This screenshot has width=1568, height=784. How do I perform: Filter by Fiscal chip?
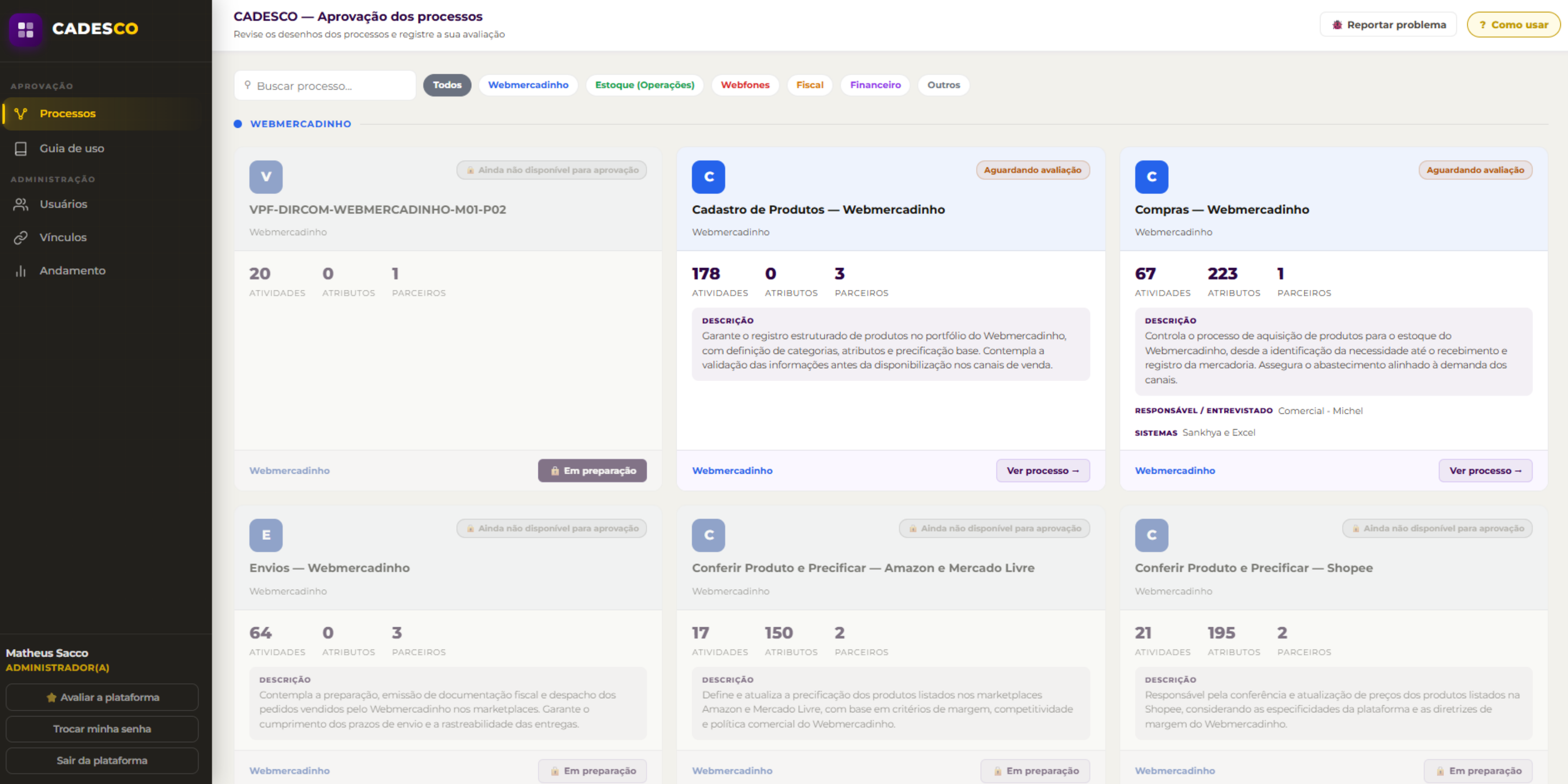click(x=809, y=85)
